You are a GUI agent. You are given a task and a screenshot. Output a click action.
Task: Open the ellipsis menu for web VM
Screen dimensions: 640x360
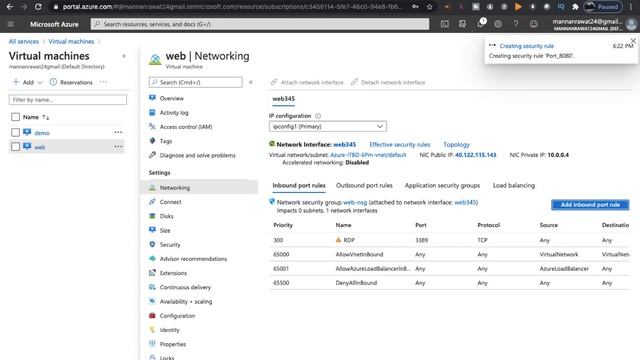[x=118, y=147]
